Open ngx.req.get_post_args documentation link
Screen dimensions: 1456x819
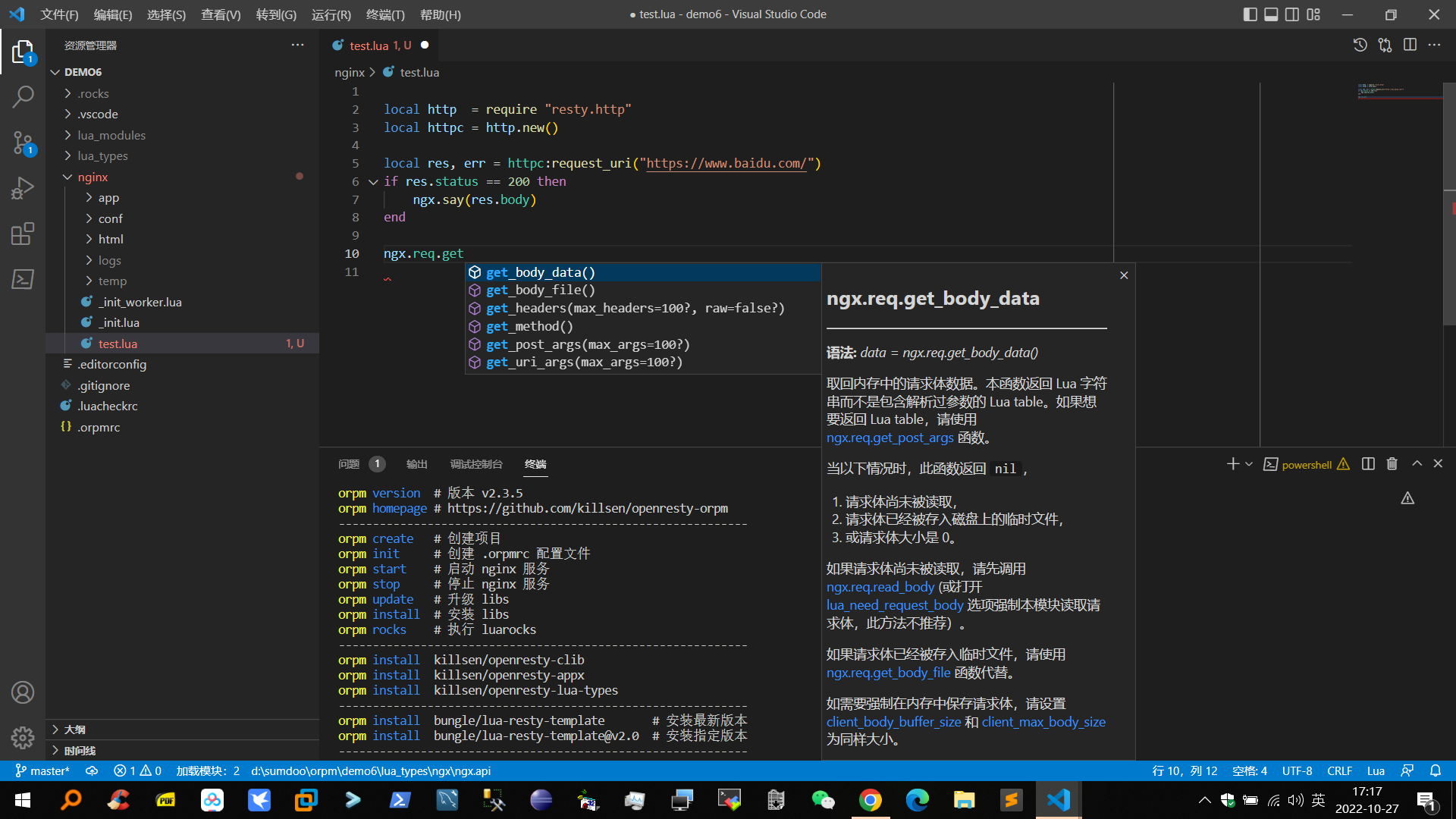(x=890, y=438)
